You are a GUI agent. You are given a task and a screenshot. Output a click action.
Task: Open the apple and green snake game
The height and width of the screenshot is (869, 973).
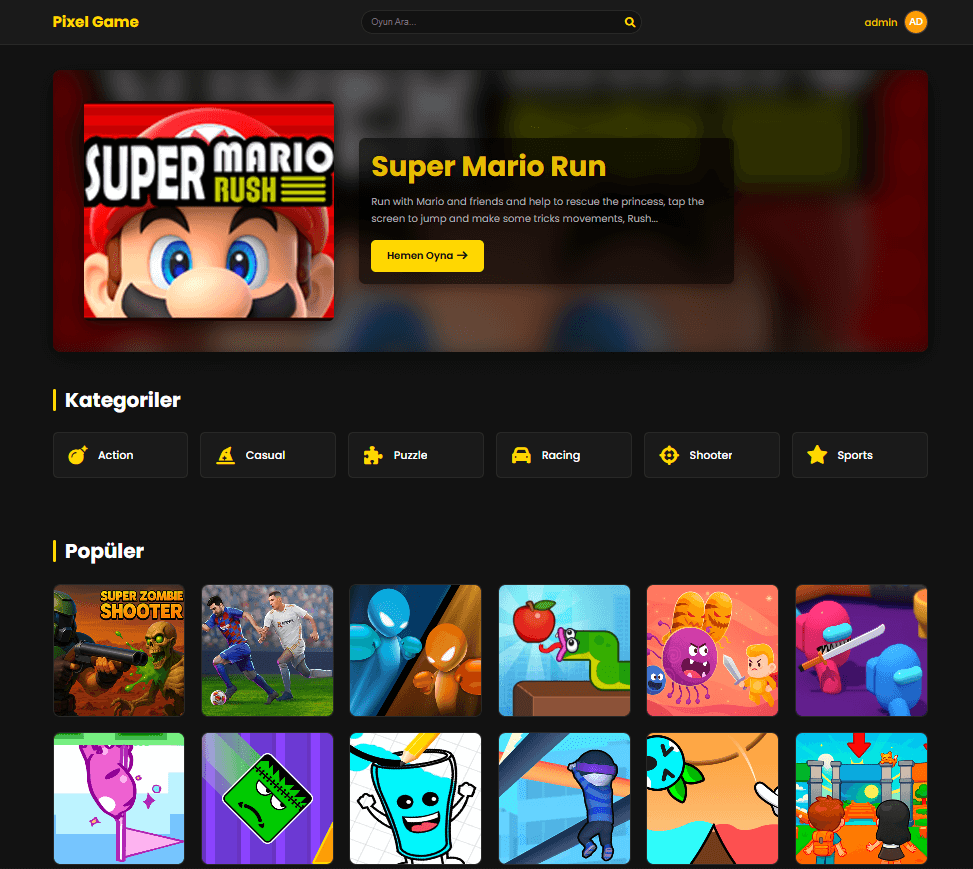coord(564,651)
